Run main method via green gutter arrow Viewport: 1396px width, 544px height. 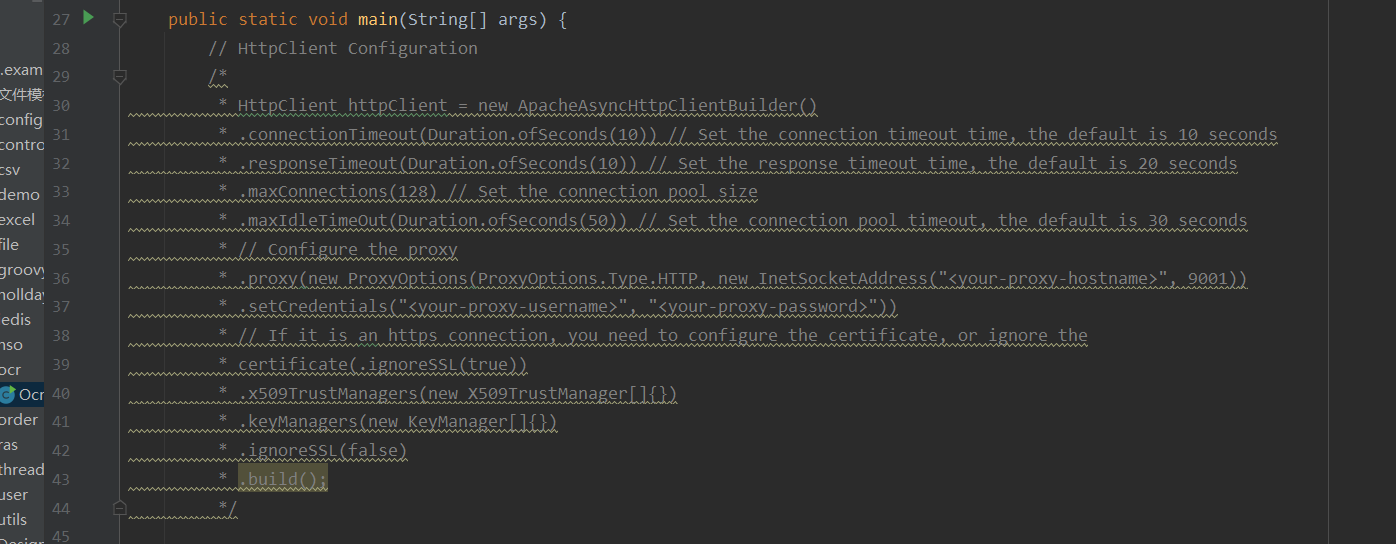pos(88,17)
